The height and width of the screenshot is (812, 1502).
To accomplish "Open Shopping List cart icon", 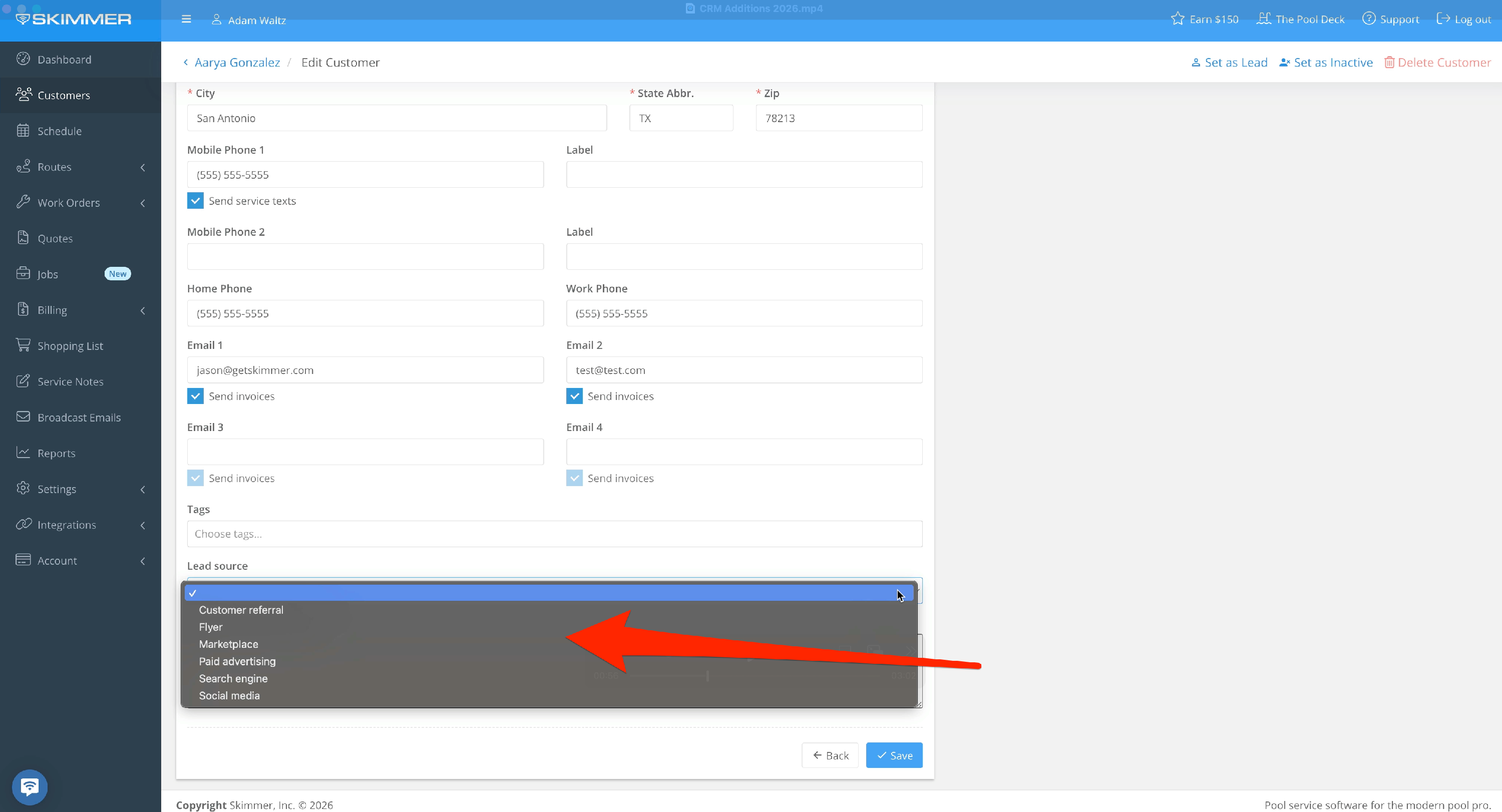I will point(24,345).
